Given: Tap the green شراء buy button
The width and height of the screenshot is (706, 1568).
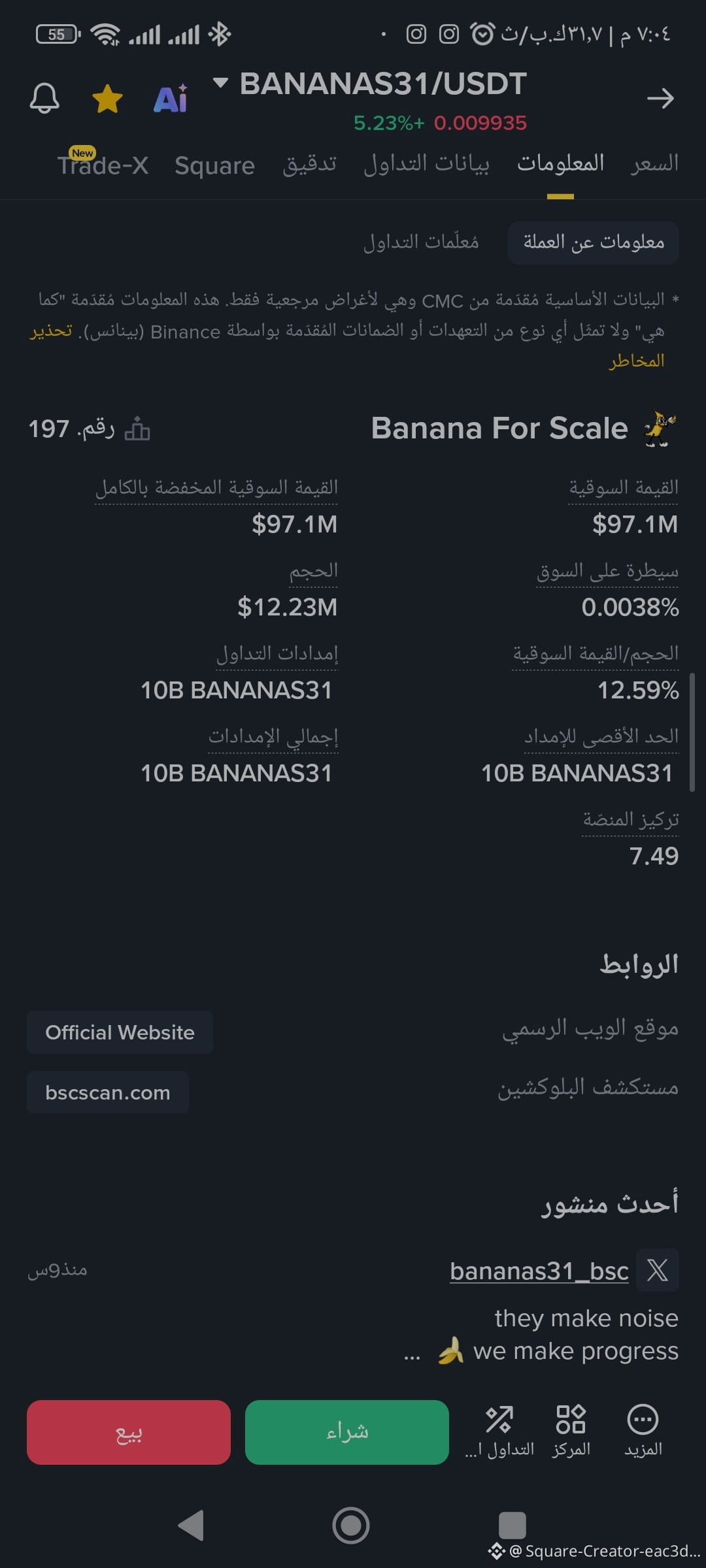Looking at the screenshot, I should click(x=347, y=1432).
